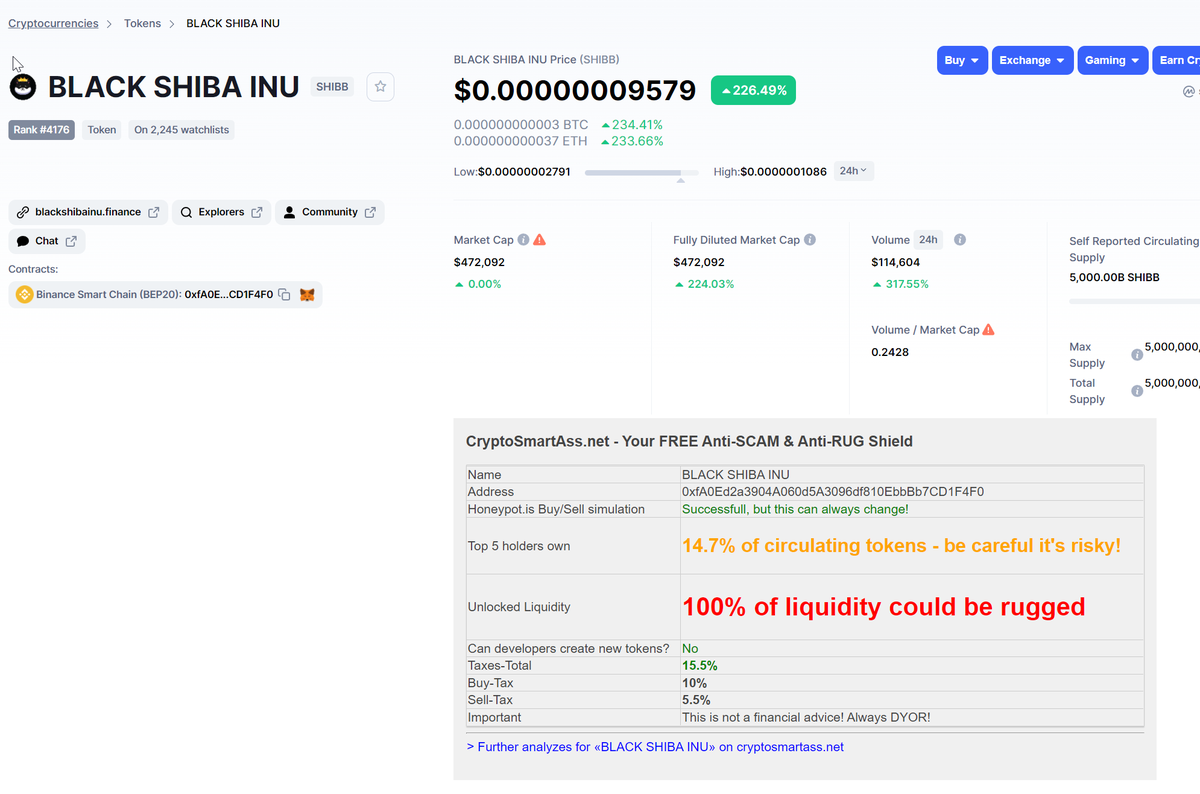The image size is (1200, 794).
Task: Click Volume / Market Cap warning icon
Action: [x=989, y=329]
